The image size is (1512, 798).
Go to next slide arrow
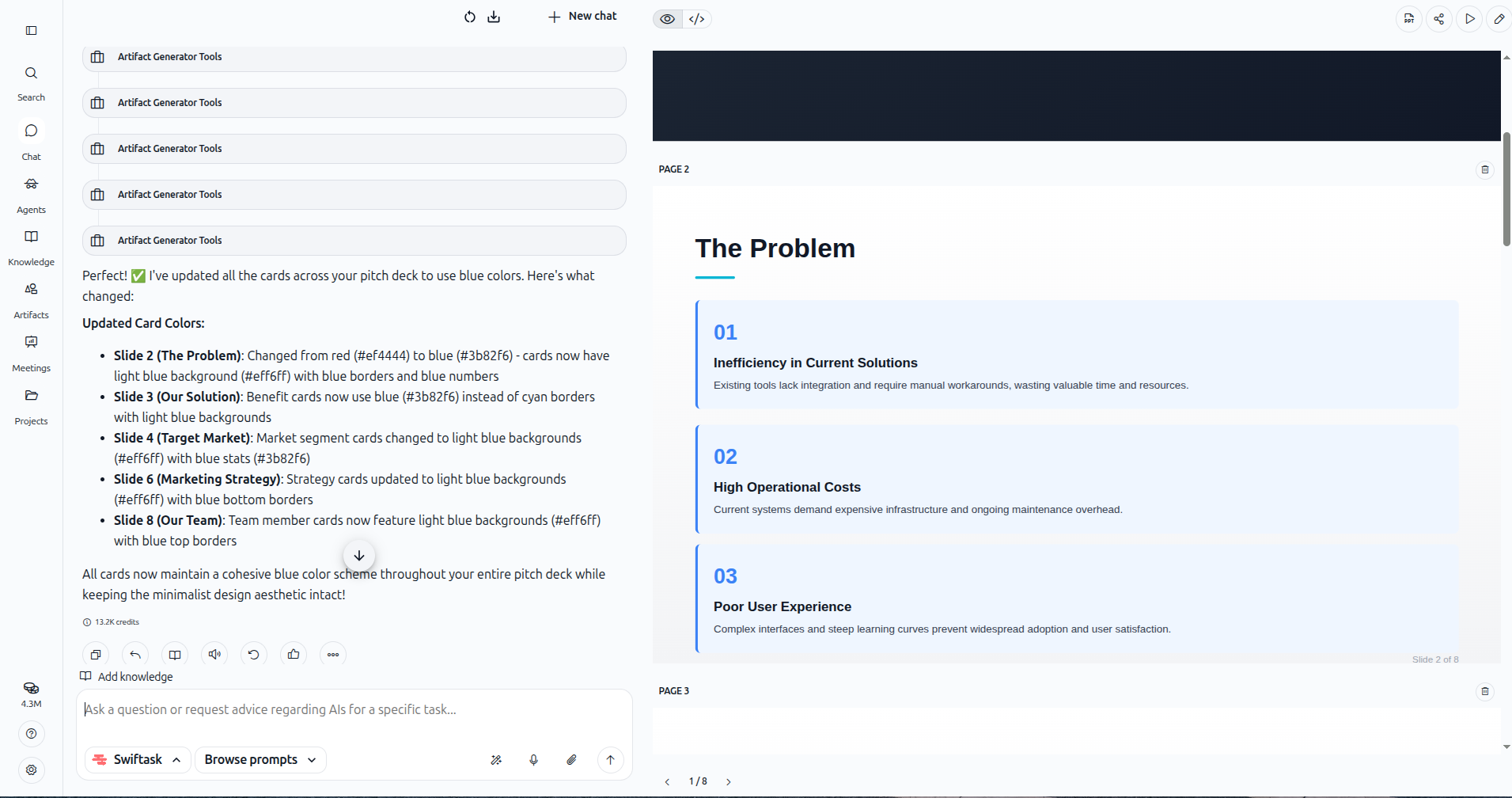point(729,782)
